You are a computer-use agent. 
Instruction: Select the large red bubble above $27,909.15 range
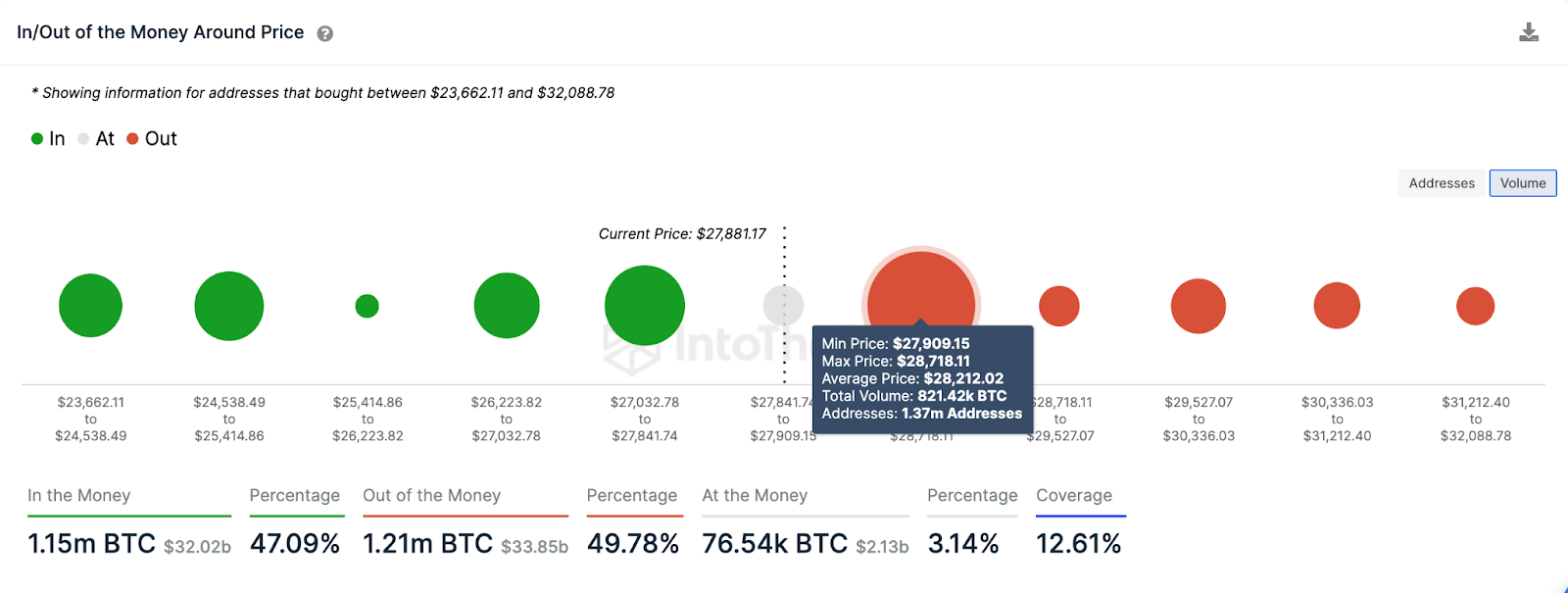point(921,289)
